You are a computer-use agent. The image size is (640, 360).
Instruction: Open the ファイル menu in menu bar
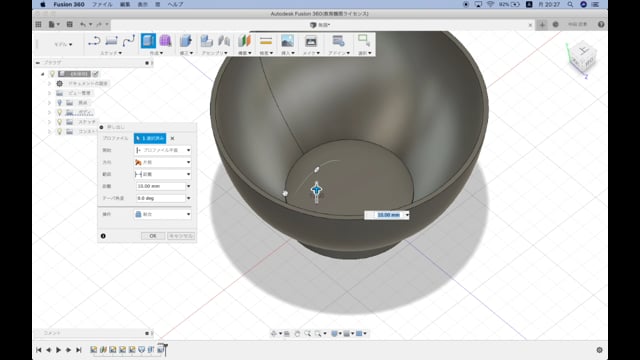click(x=102, y=4)
